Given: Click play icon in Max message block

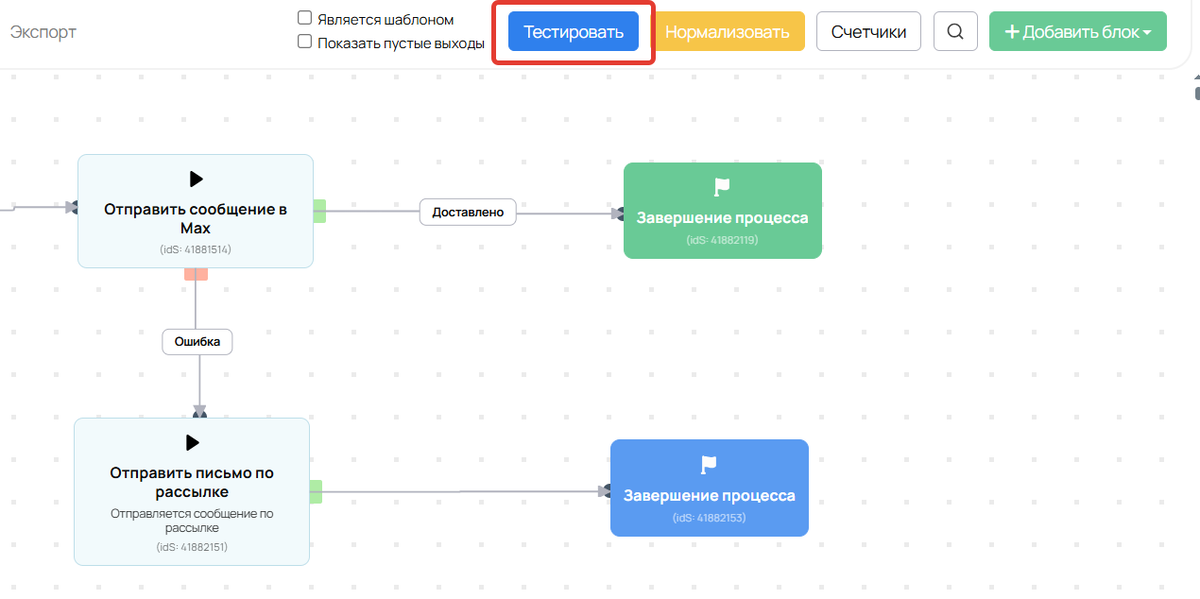Looking at the screenshot, I should click(196, 179).
